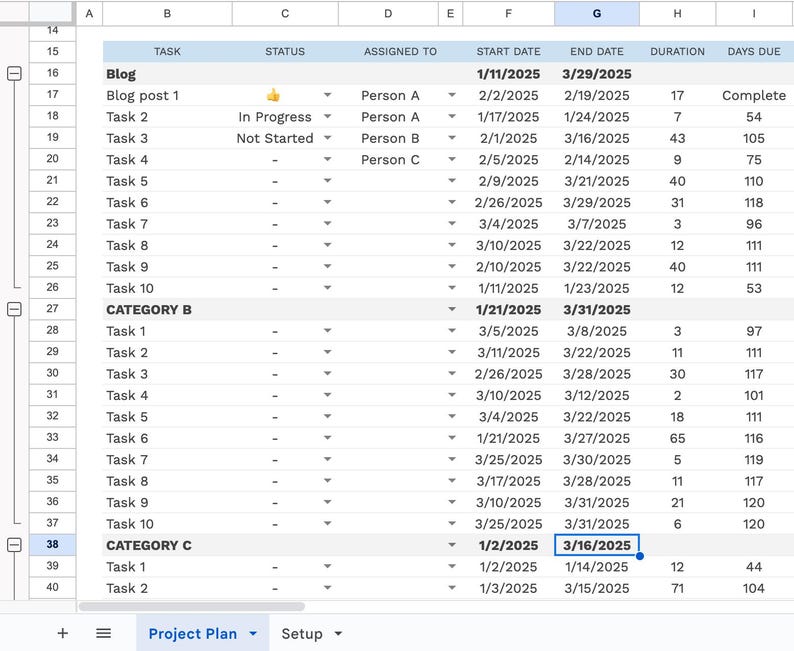Click duration 65 in row 33

pos(678,438)
